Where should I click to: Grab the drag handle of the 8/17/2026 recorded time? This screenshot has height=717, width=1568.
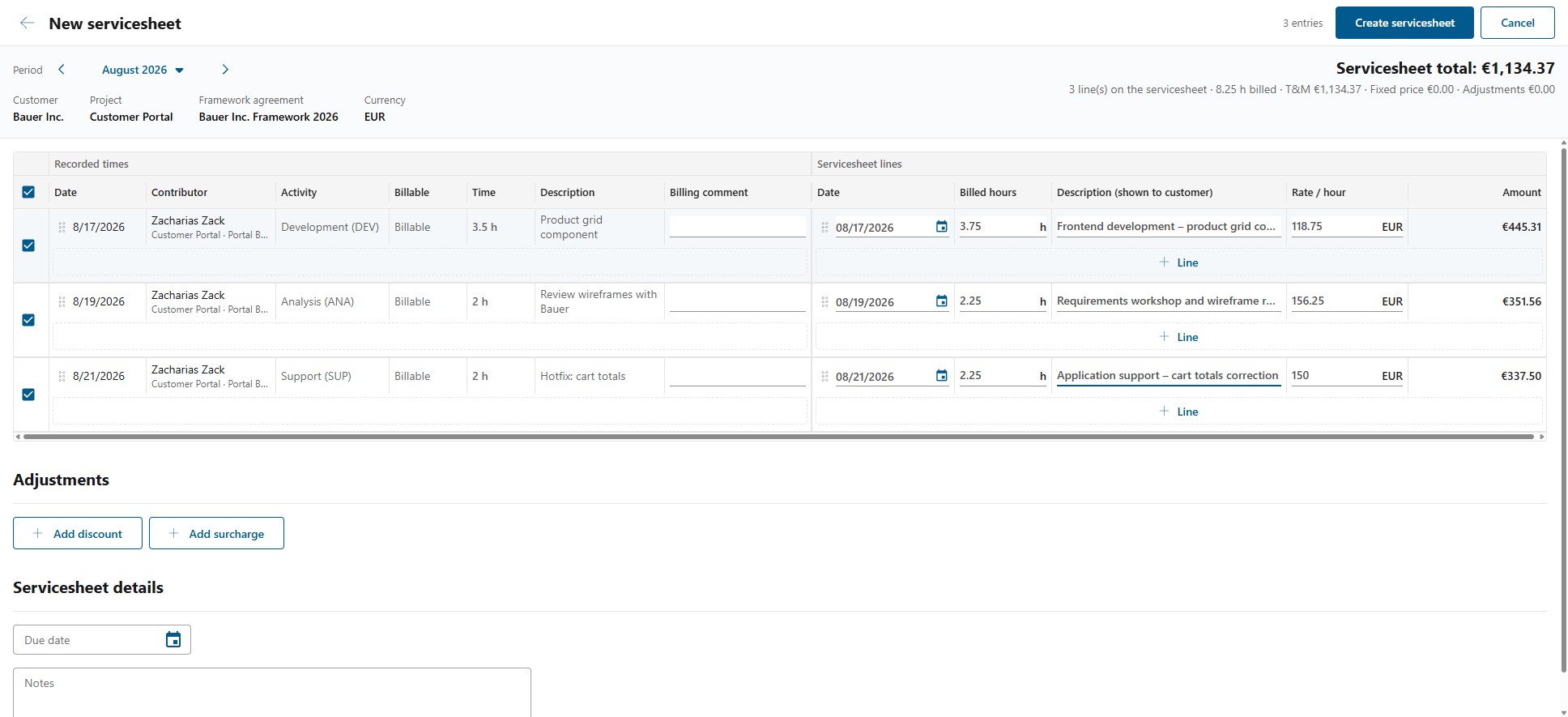coord(62,227)
